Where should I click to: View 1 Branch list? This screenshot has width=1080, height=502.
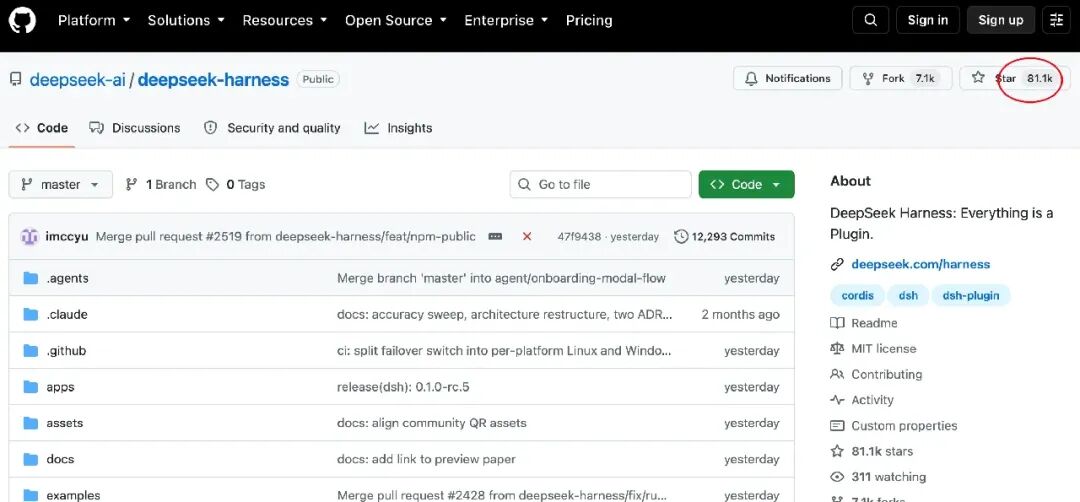click(x=161, y=185)
